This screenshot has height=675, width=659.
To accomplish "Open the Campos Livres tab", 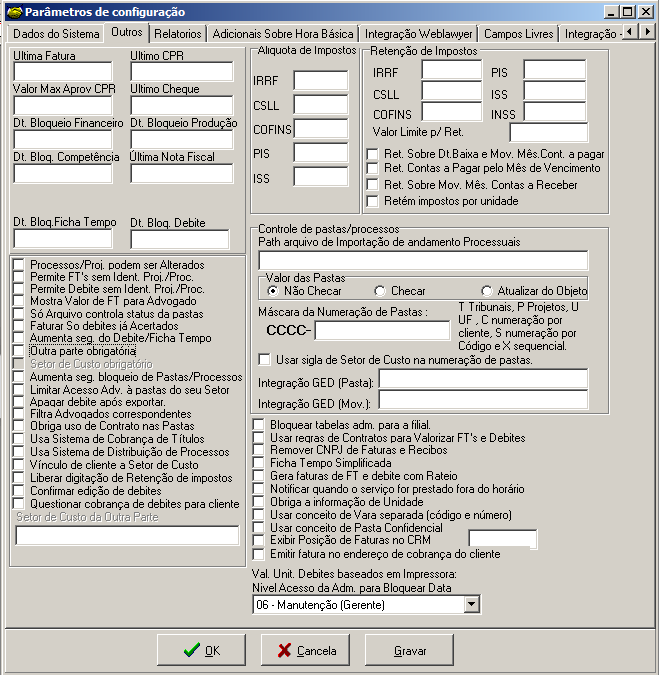I will coord(518,34).
